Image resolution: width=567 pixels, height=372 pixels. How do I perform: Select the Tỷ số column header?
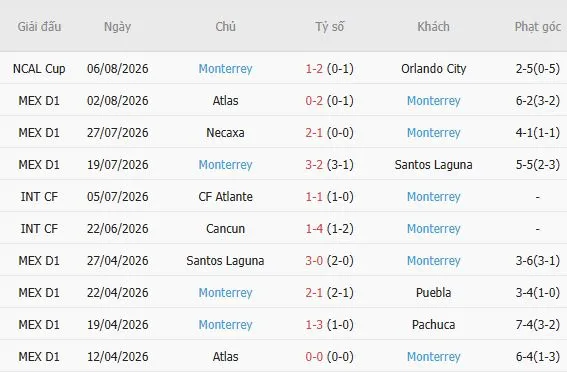click(x=329, y=26)
